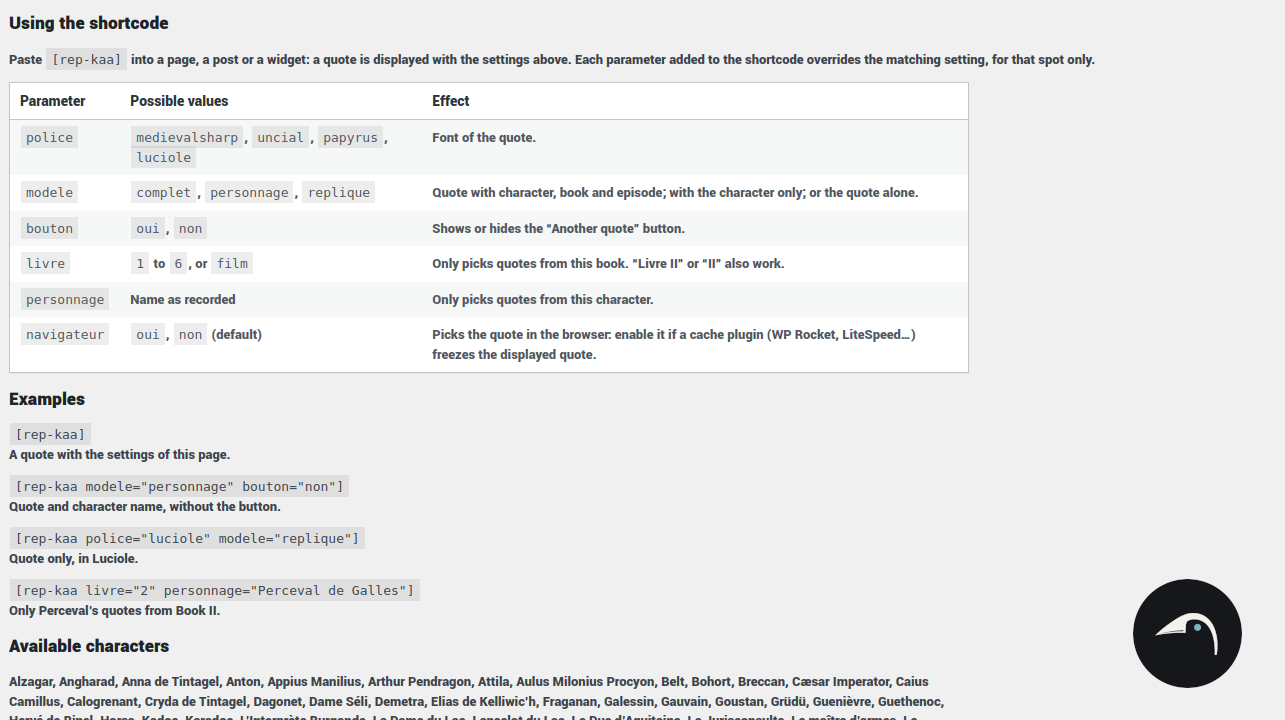
Task: Click "Font of the quote." description
Action: coord(484,138)
